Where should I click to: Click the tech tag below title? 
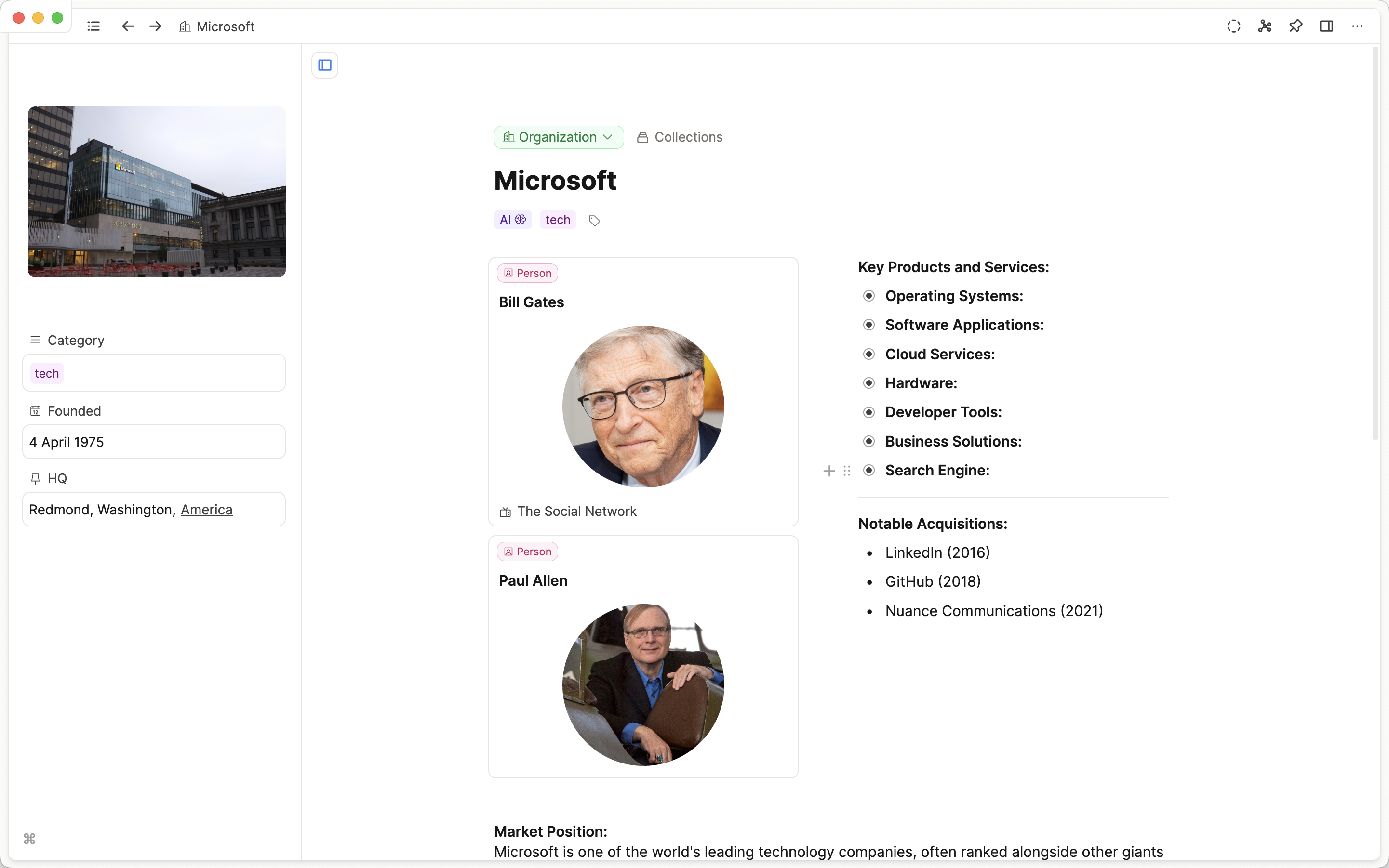[x=557, y=220]
